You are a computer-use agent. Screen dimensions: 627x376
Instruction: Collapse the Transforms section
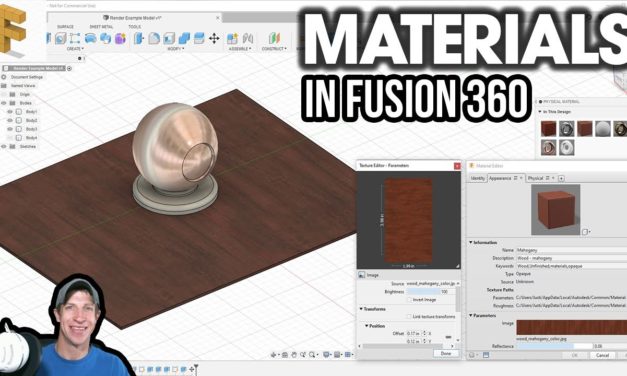[361, 309]
